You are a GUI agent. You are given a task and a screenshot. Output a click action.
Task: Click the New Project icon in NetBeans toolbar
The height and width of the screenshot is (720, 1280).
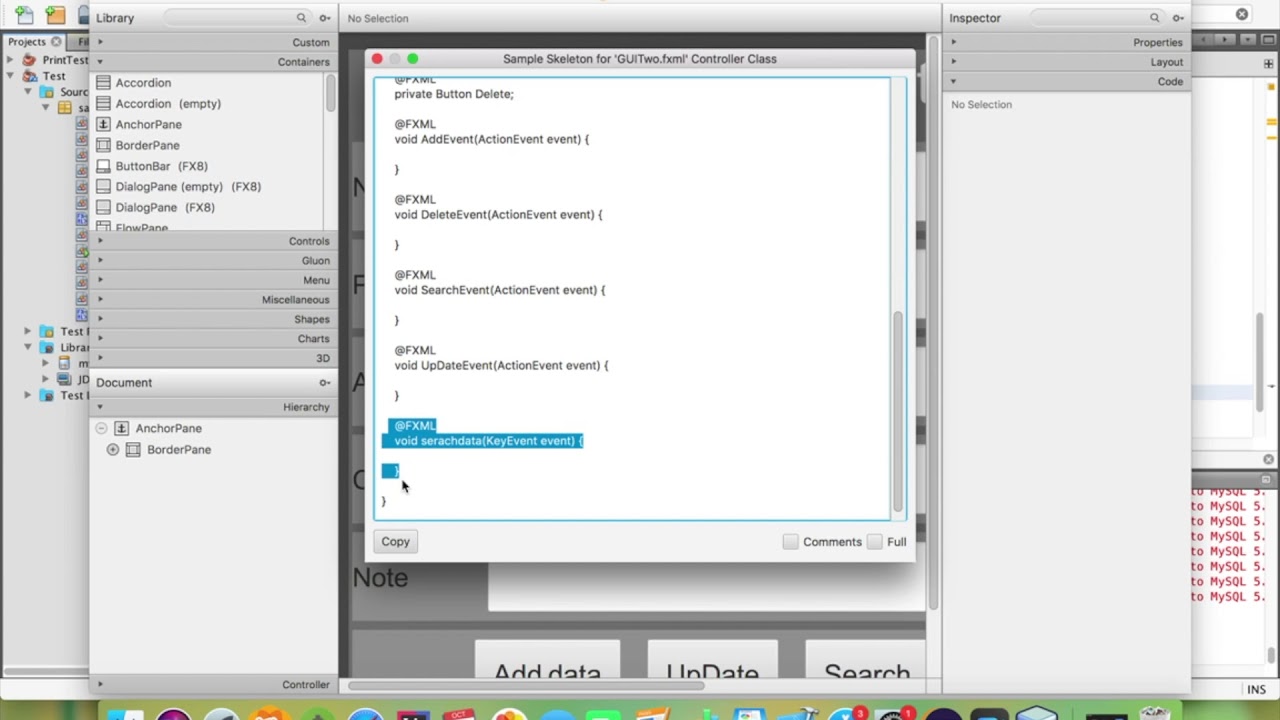click(x=56, y=15)
